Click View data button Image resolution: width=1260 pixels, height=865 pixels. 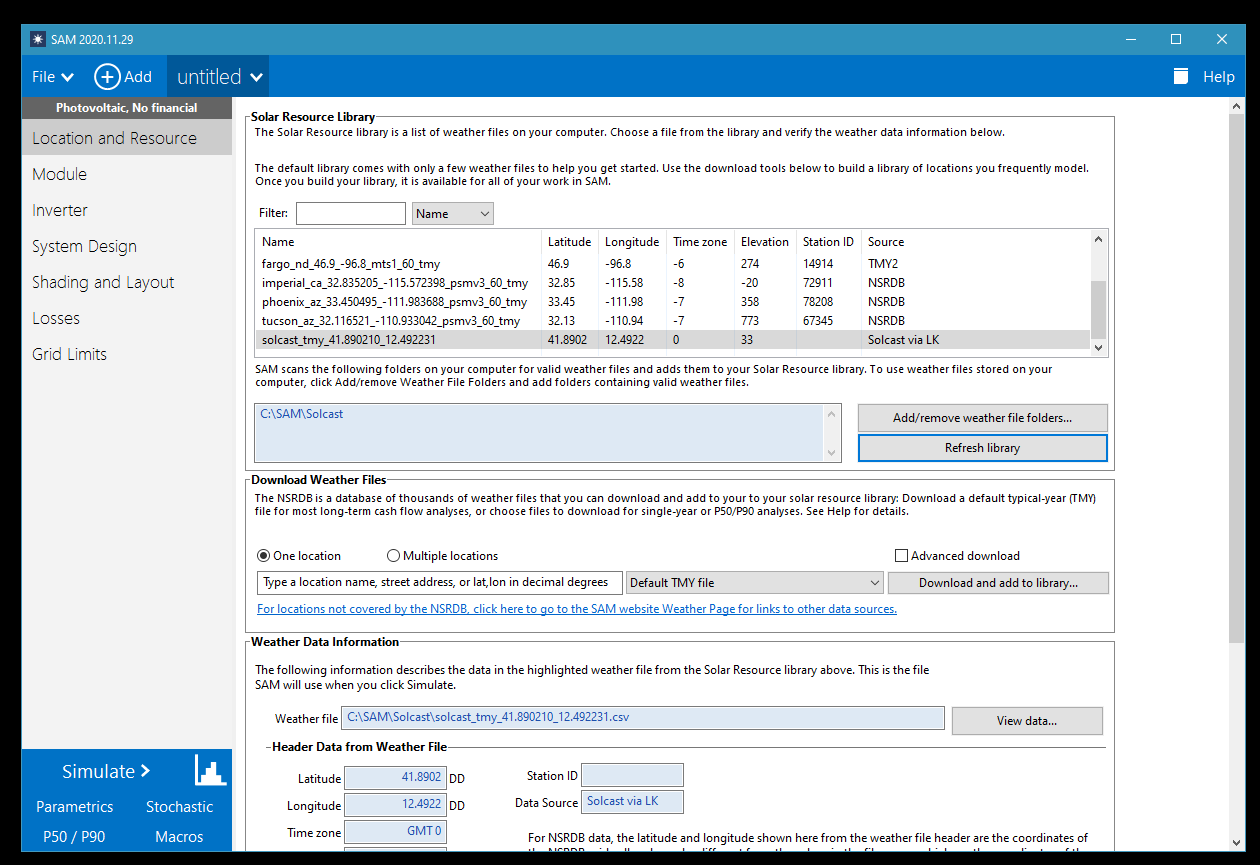[1027, 721]
